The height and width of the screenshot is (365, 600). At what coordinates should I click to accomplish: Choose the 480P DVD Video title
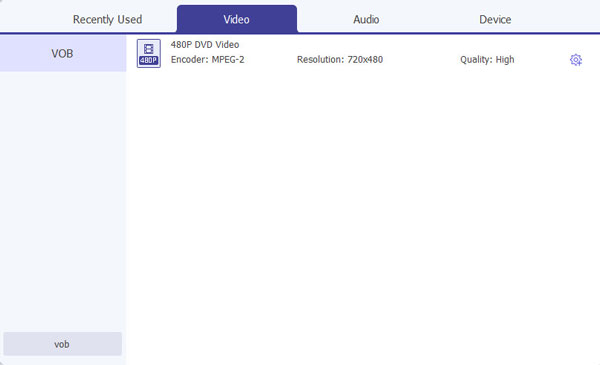pos(205,45)
